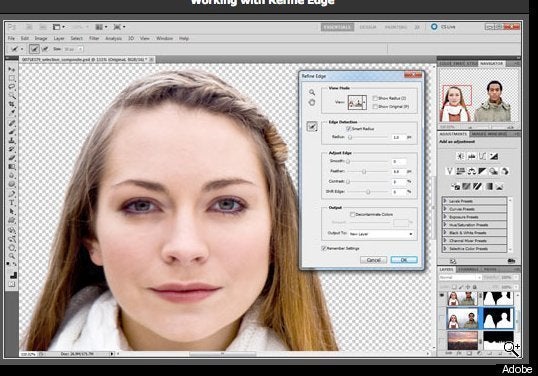The image size is (538, 376).
Task: Open the Arrange Documents dropdown
Action: 101,27
